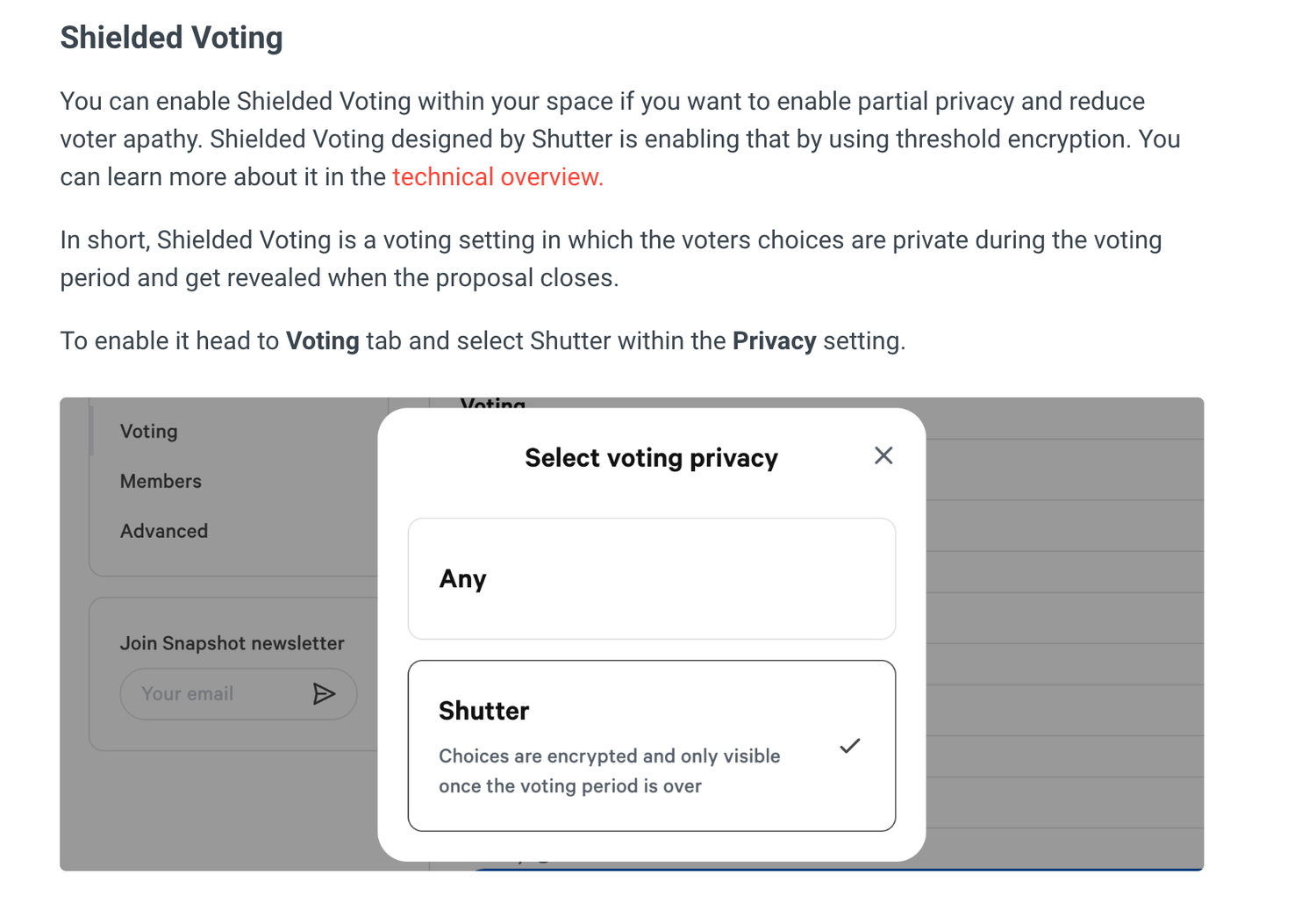Open the technical overview link

497,177
